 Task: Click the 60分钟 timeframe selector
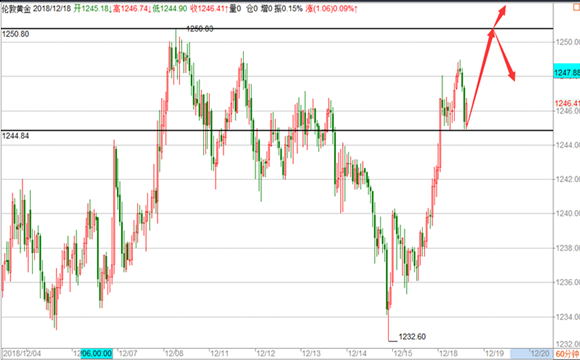[567, 353]
